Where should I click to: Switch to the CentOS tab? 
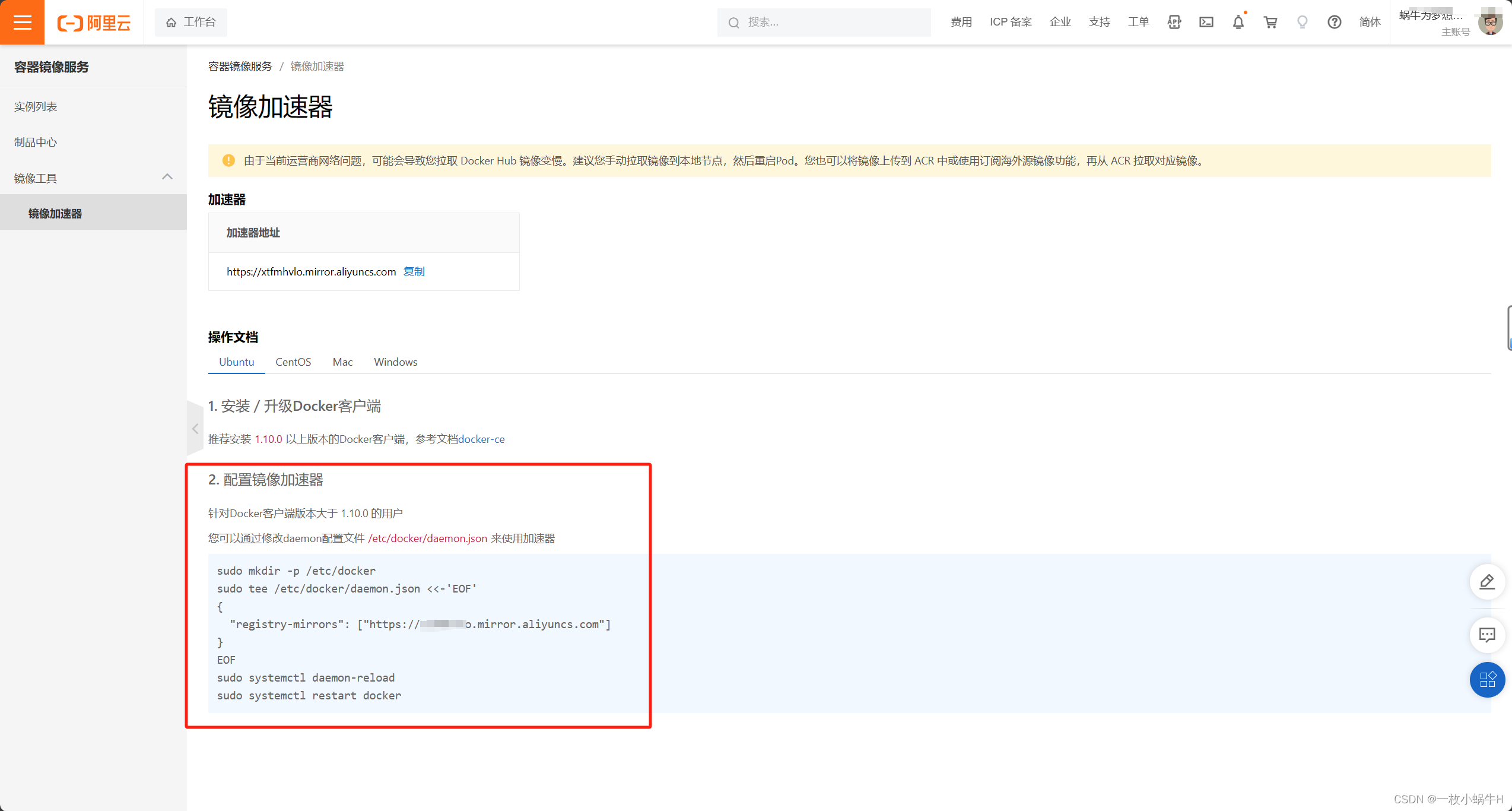[293, 362]
